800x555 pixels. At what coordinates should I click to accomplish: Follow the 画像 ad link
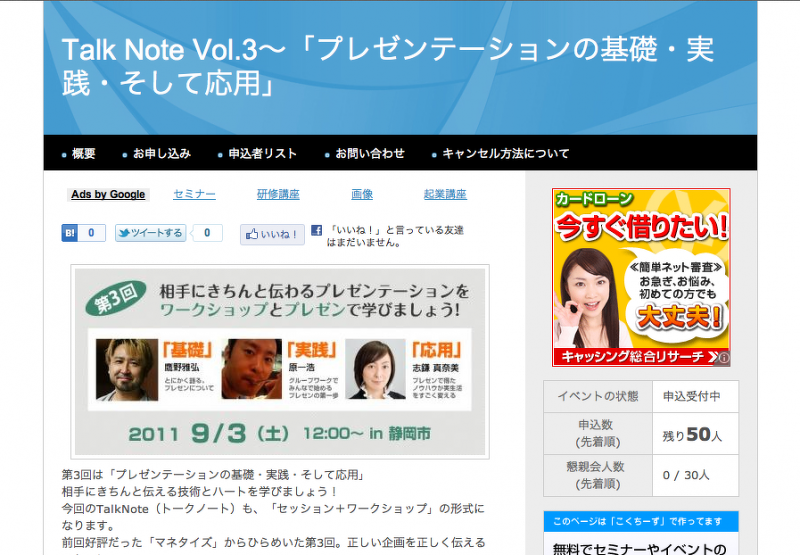tap(362, 194)
